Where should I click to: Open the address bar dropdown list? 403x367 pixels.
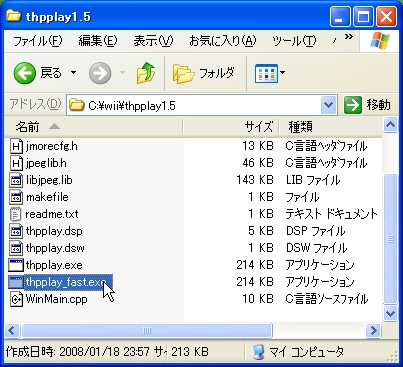pyautogui.click(x=329, y=105)
